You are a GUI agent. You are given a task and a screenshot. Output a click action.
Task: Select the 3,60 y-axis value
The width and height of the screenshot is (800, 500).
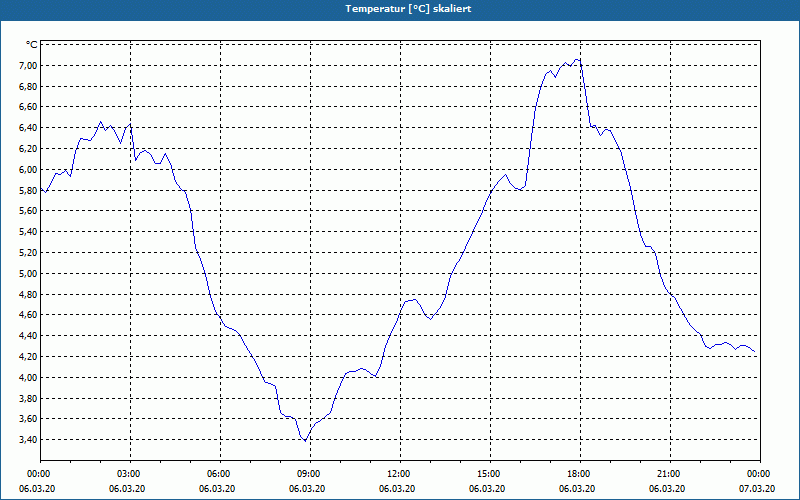tap(29, 419)
